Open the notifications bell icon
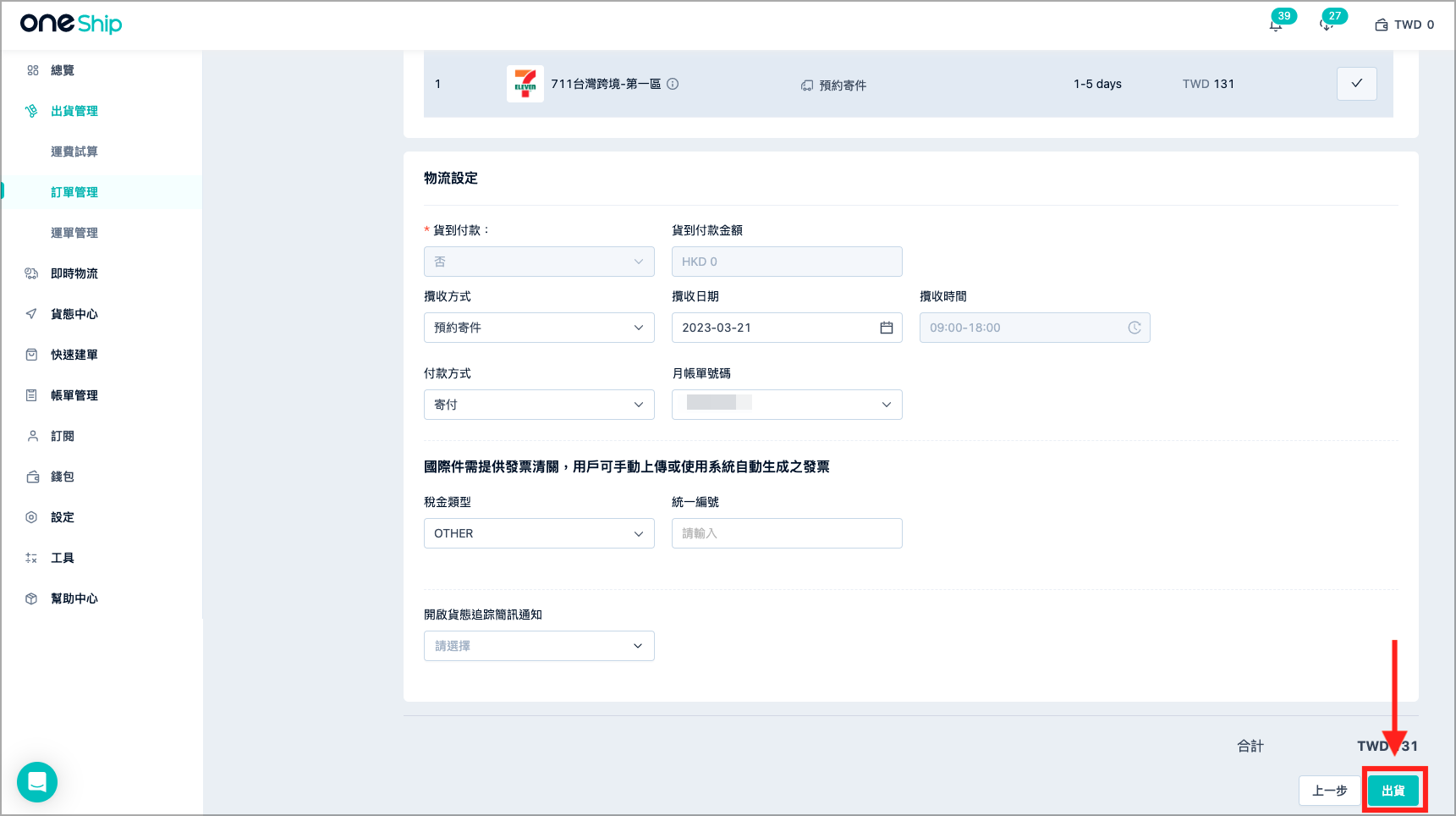 [x=1276, y=25]
